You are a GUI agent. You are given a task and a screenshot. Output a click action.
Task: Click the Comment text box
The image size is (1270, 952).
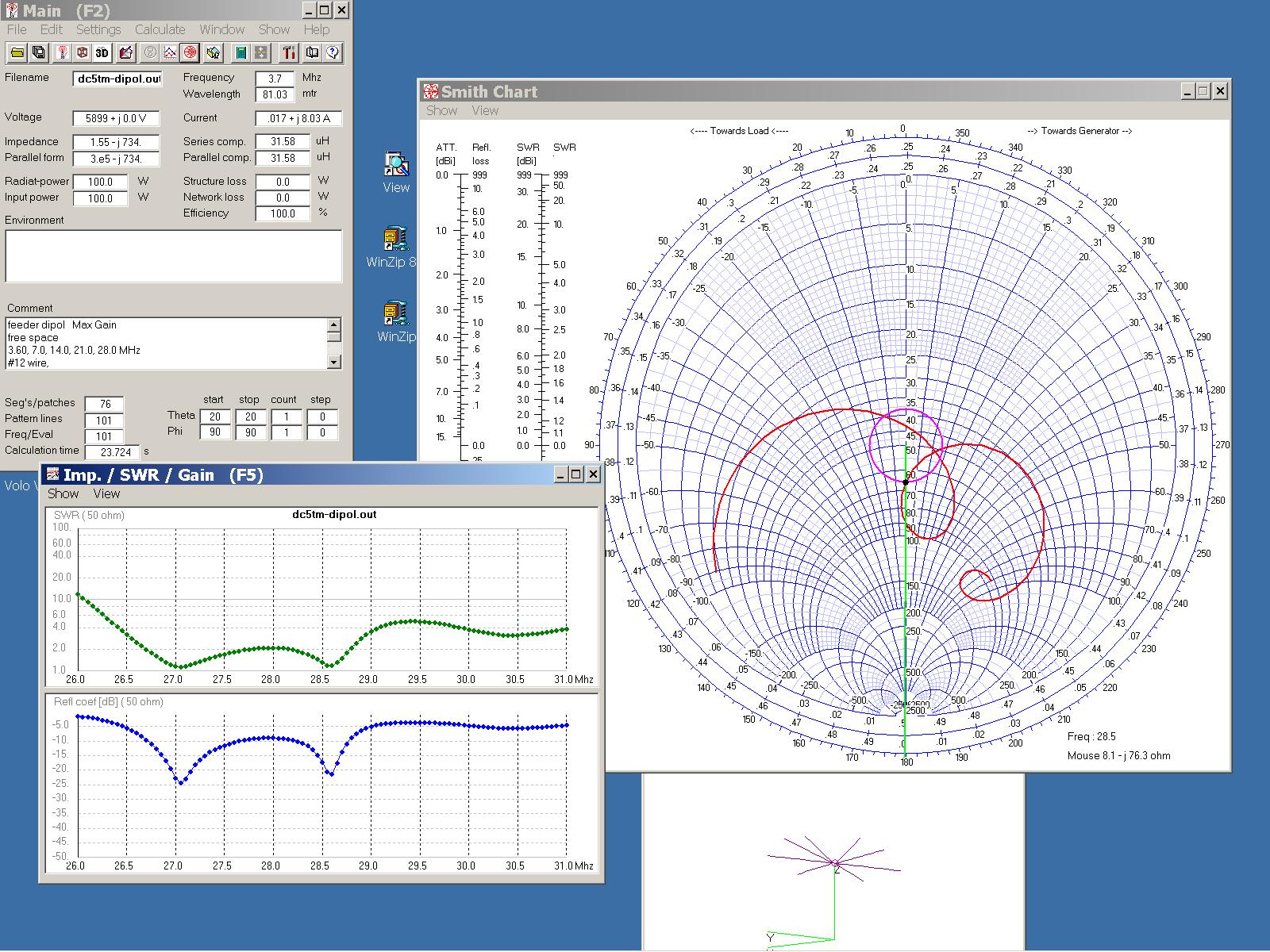tap(167, 344)
